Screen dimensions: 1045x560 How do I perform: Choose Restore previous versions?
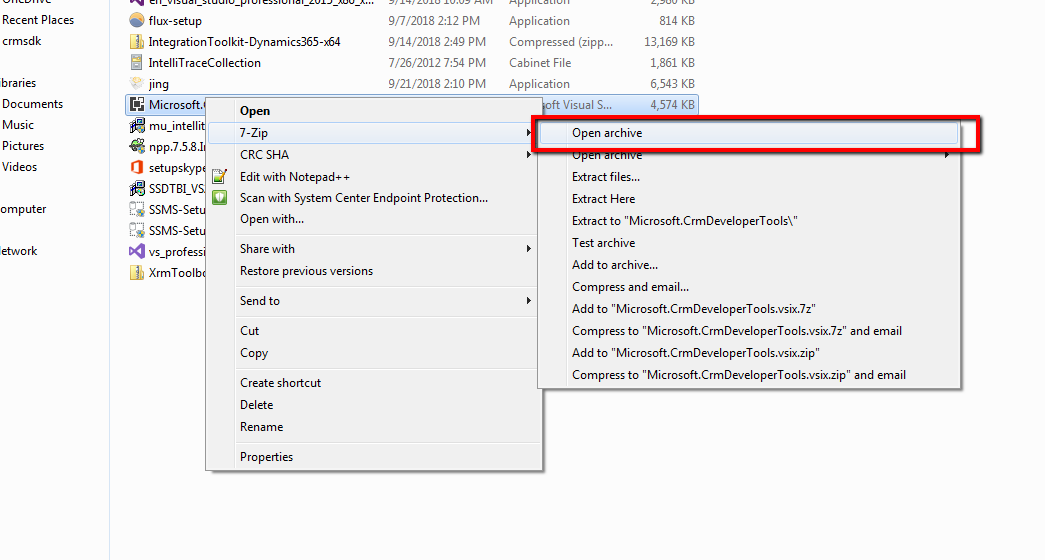coord(375,271)
